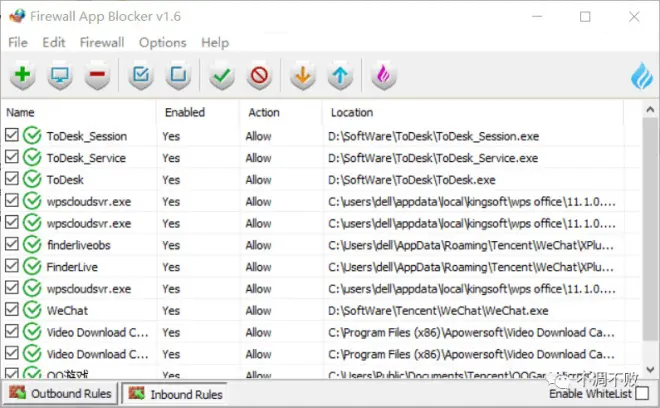This screenshot has width=660, height=408.
Task: Click the pink flame firewall settings icon
Action: tap(383, 76)
